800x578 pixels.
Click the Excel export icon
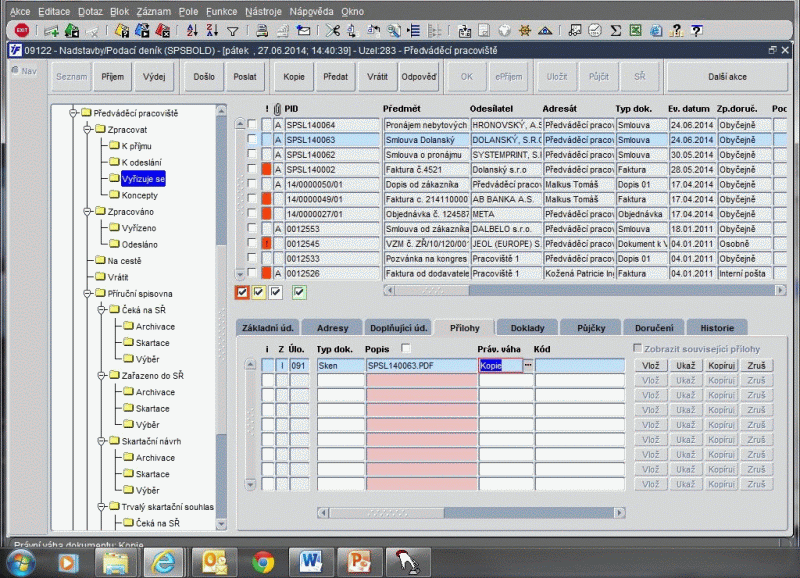[635, 31]
